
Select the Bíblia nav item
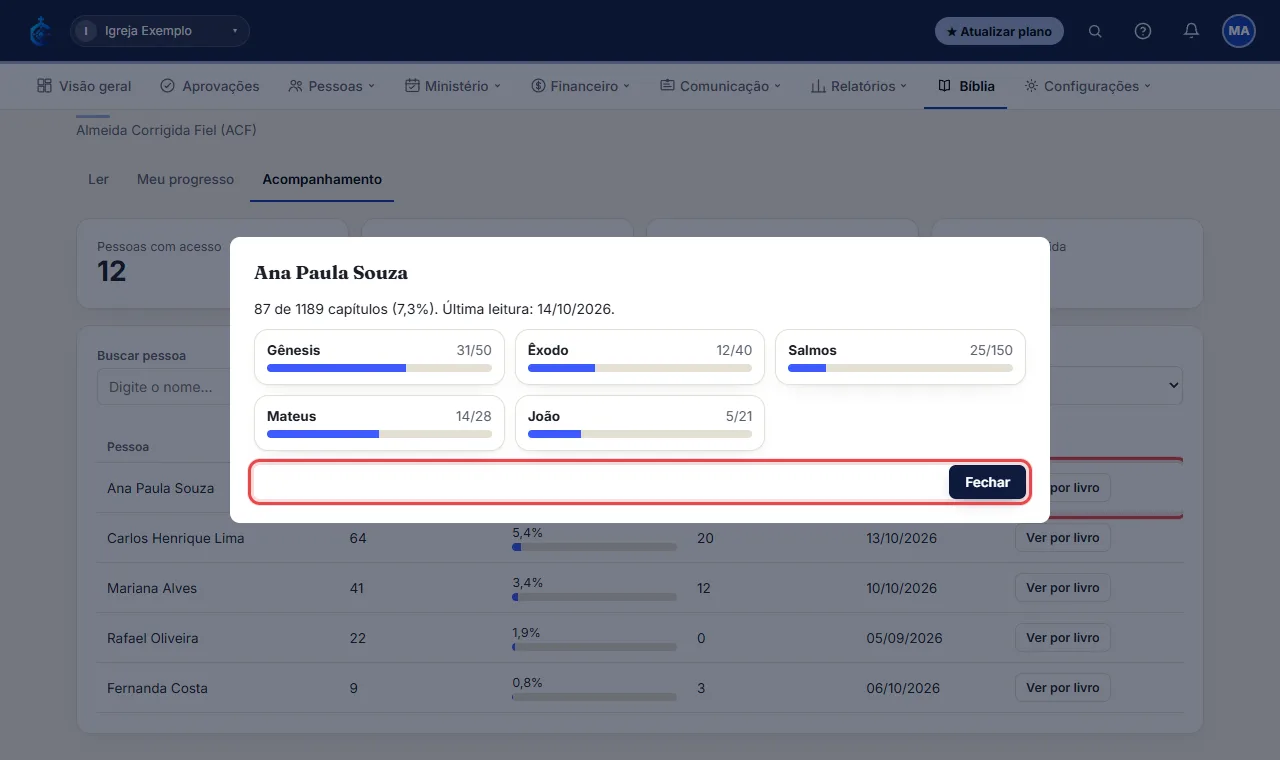966,86
